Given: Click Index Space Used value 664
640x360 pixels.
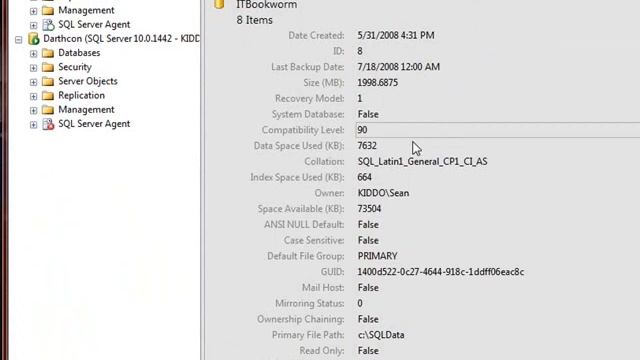Looking at the screenshot, I should [364, 177].
